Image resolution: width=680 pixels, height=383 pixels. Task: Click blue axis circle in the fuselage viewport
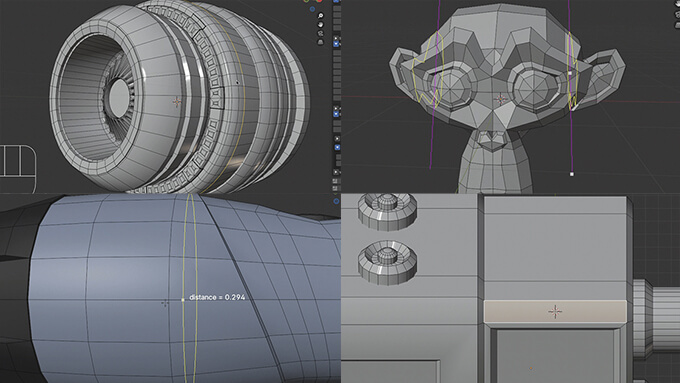(x=336, y=201)
